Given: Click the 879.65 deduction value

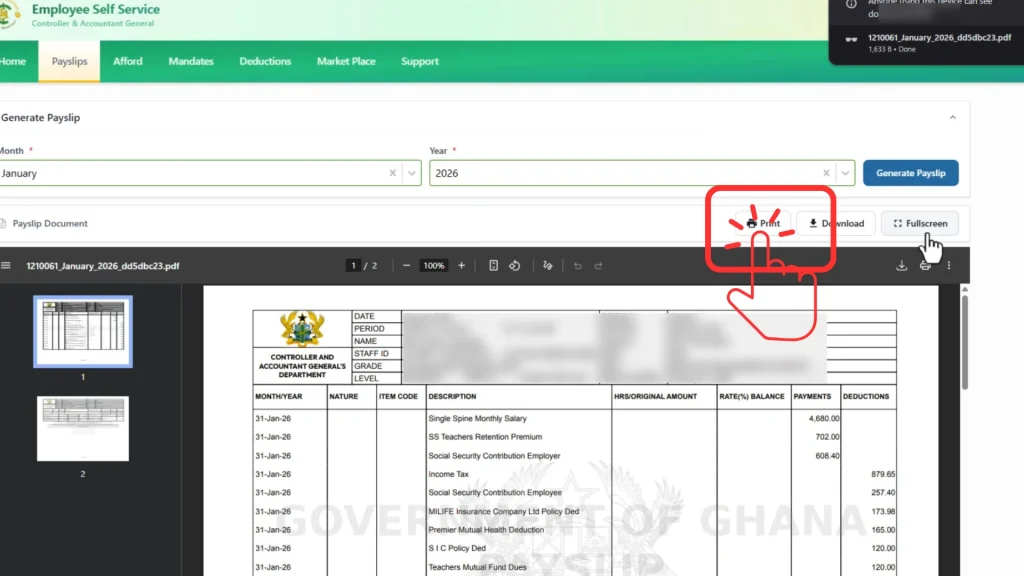Looking at the screenshot, I should click(x=883, y=474).
